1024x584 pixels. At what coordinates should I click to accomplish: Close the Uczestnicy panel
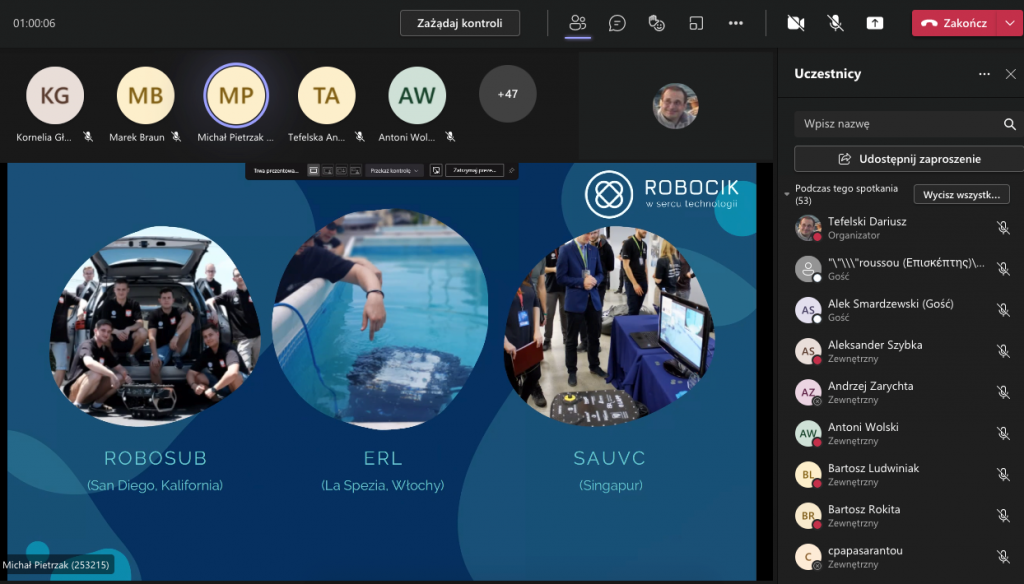point(1010,74)
